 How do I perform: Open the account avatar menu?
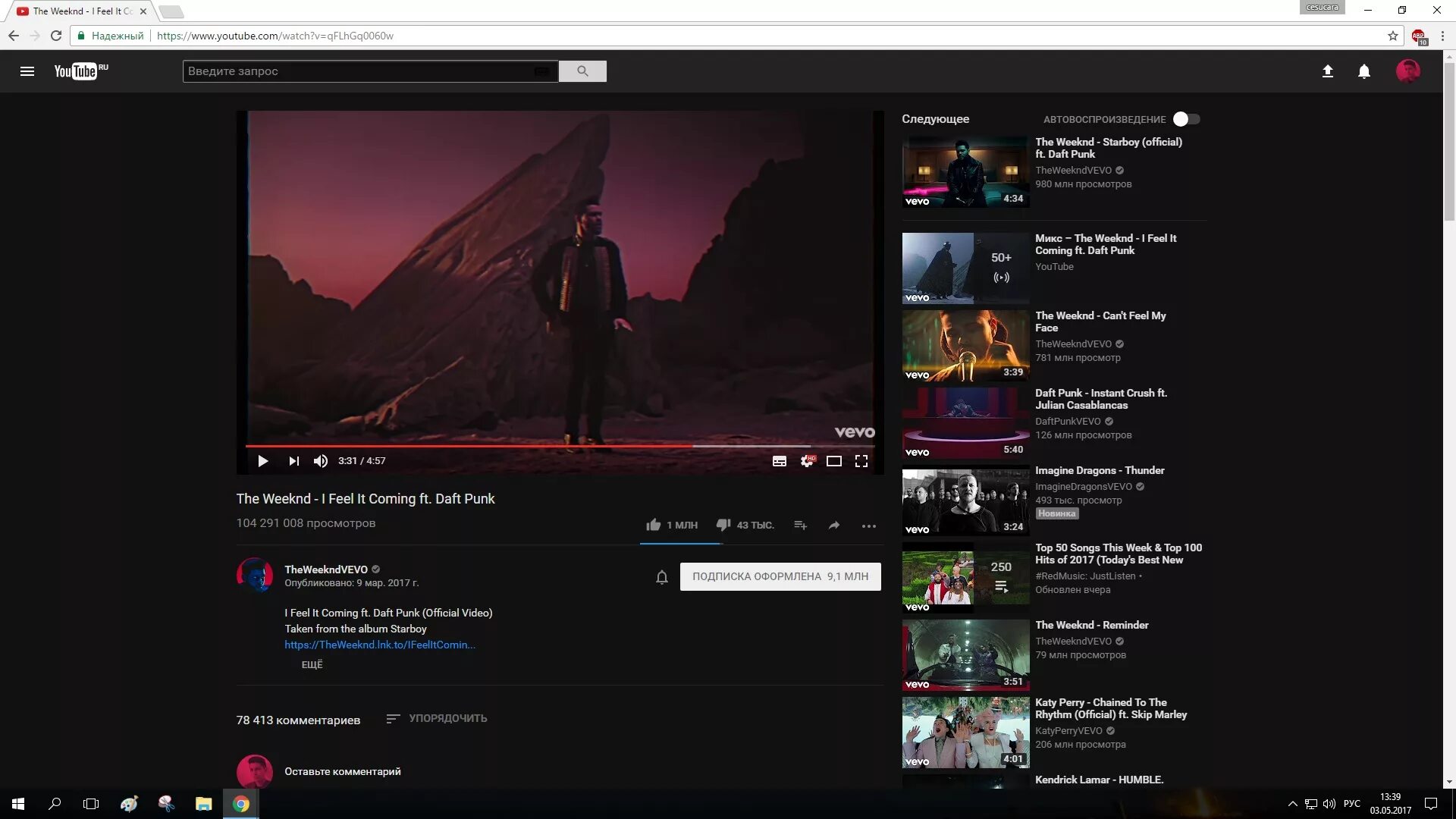coord(1408,71)
